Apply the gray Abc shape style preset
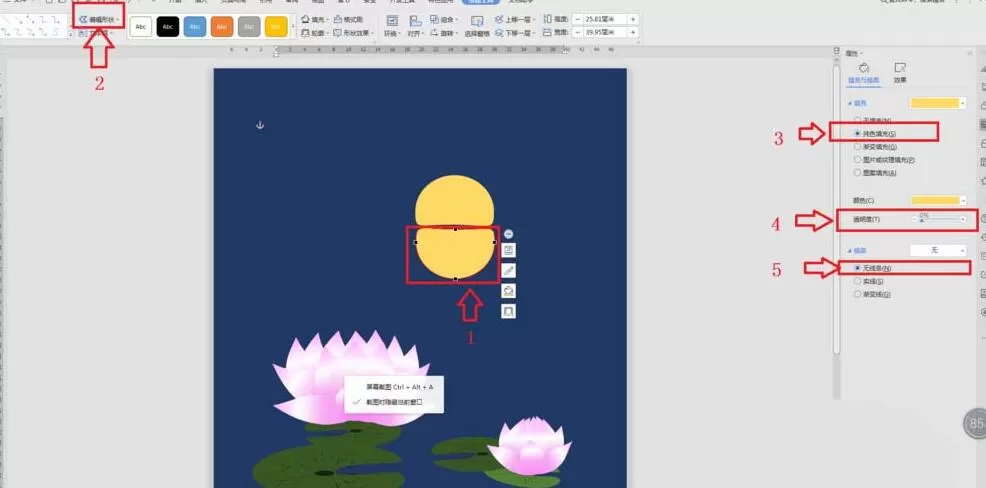Image resolution: width=986 pixels, height=488 pixels. coord(249,26)
